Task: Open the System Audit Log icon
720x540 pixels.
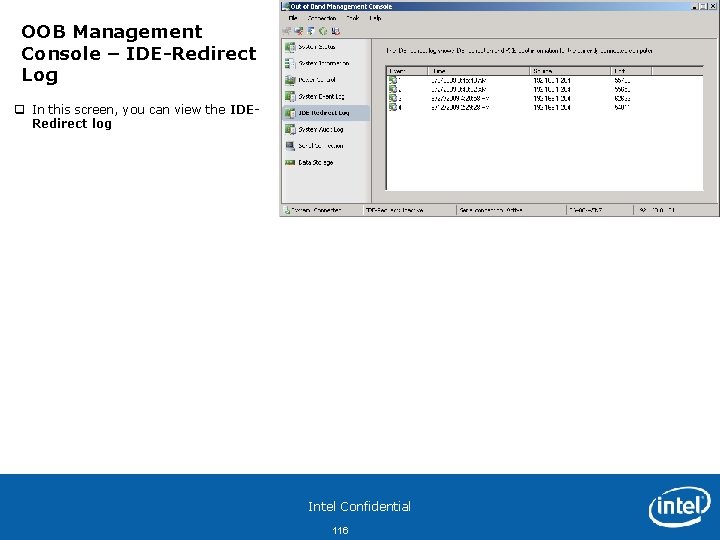Action: 290,129
